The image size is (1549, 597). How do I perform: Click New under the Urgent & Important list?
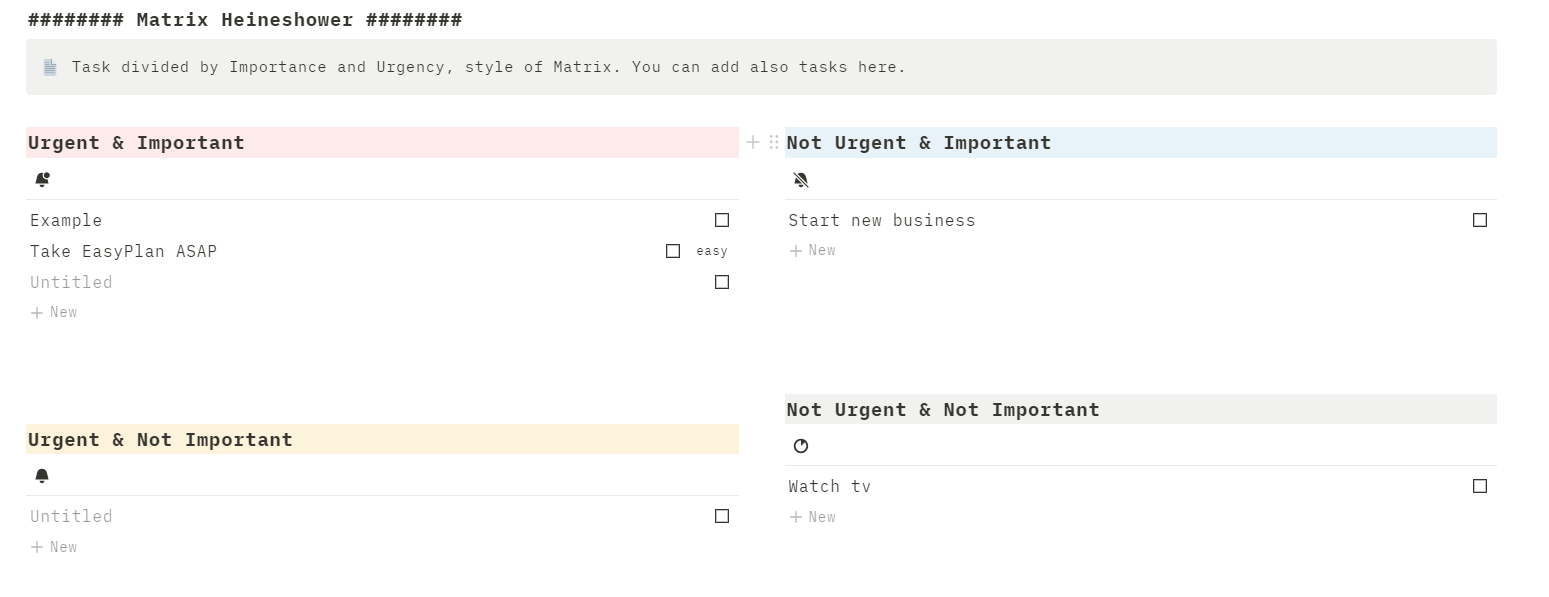pyautogui.click(x=53, y=312)
